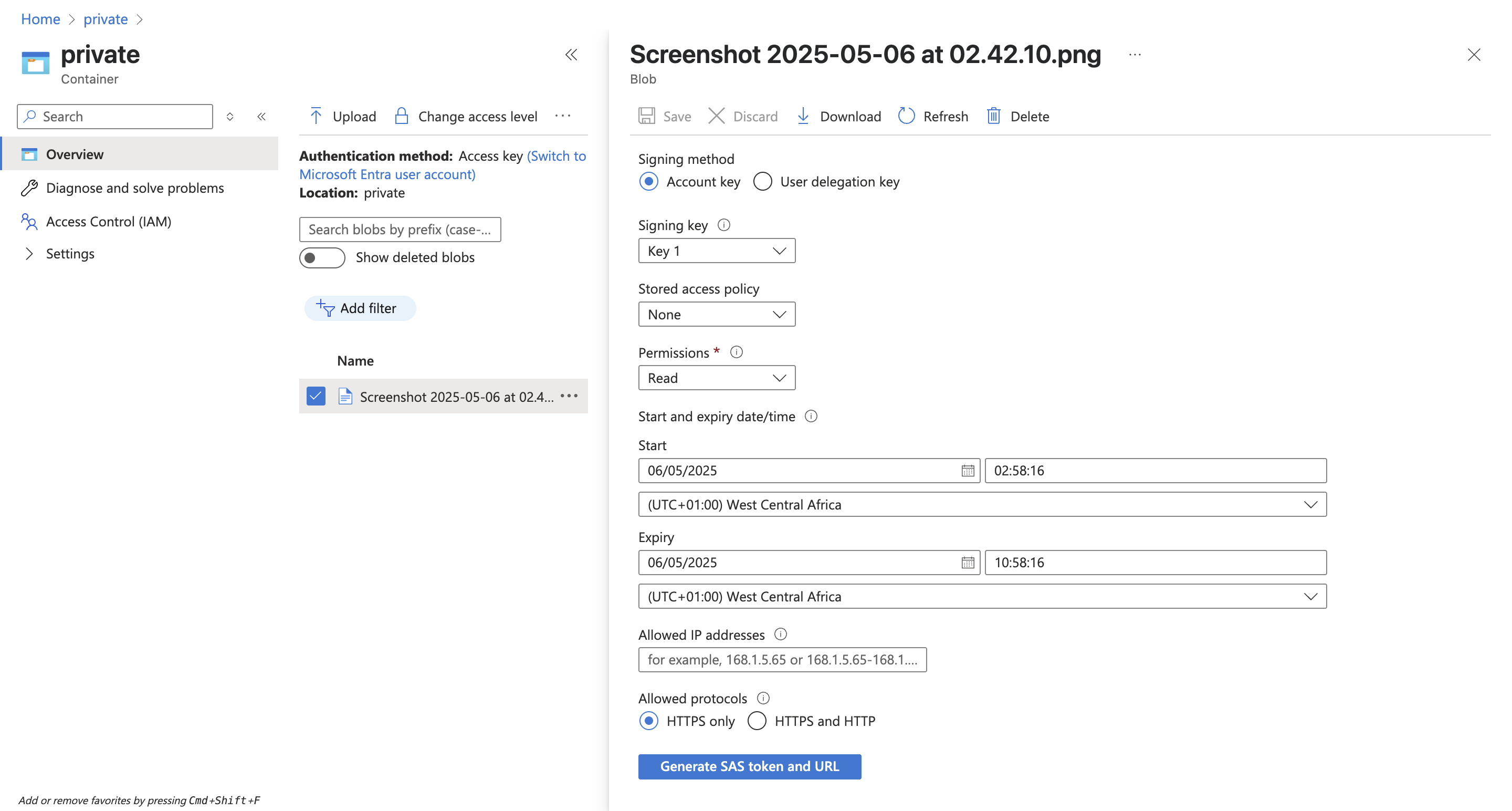The width and height of the screenshot is (1512, 811).
Task: Uncheck the screenshot blob checkbox
Action: coord(316,396)
